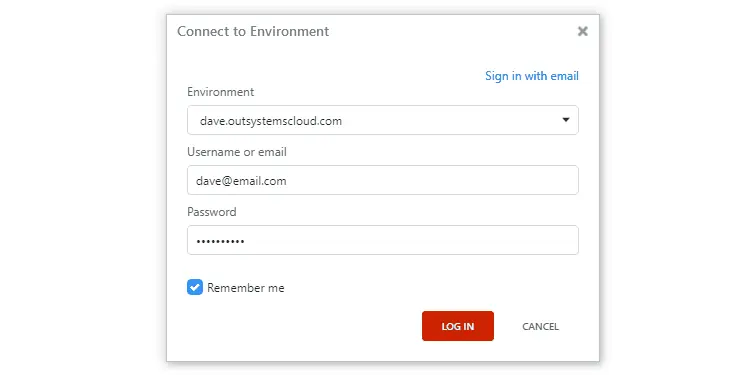The image size is (750, 375).
Task: Click the blank space right of the email text
Action: pos(432,180)
